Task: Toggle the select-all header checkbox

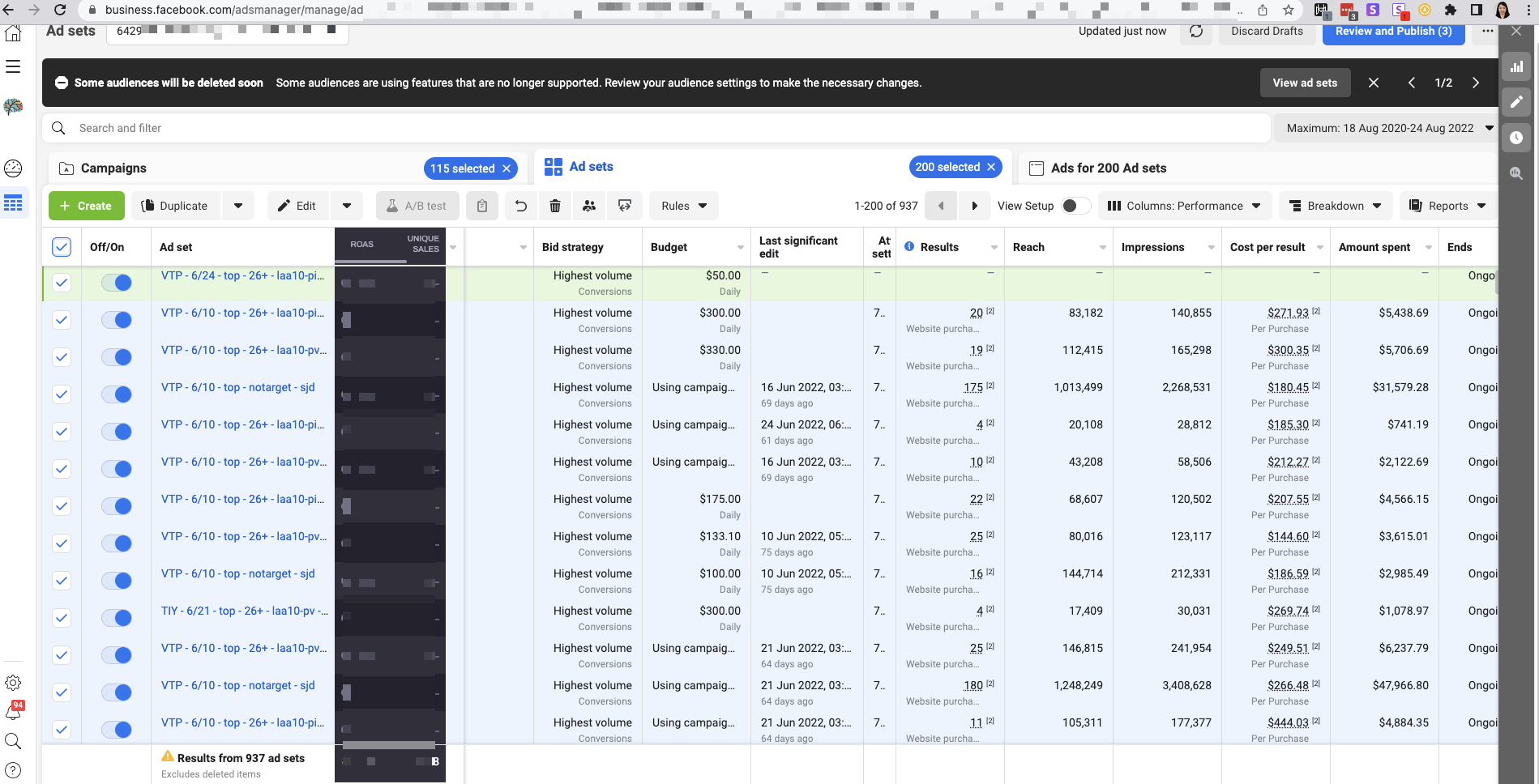Action: [62, 247]
